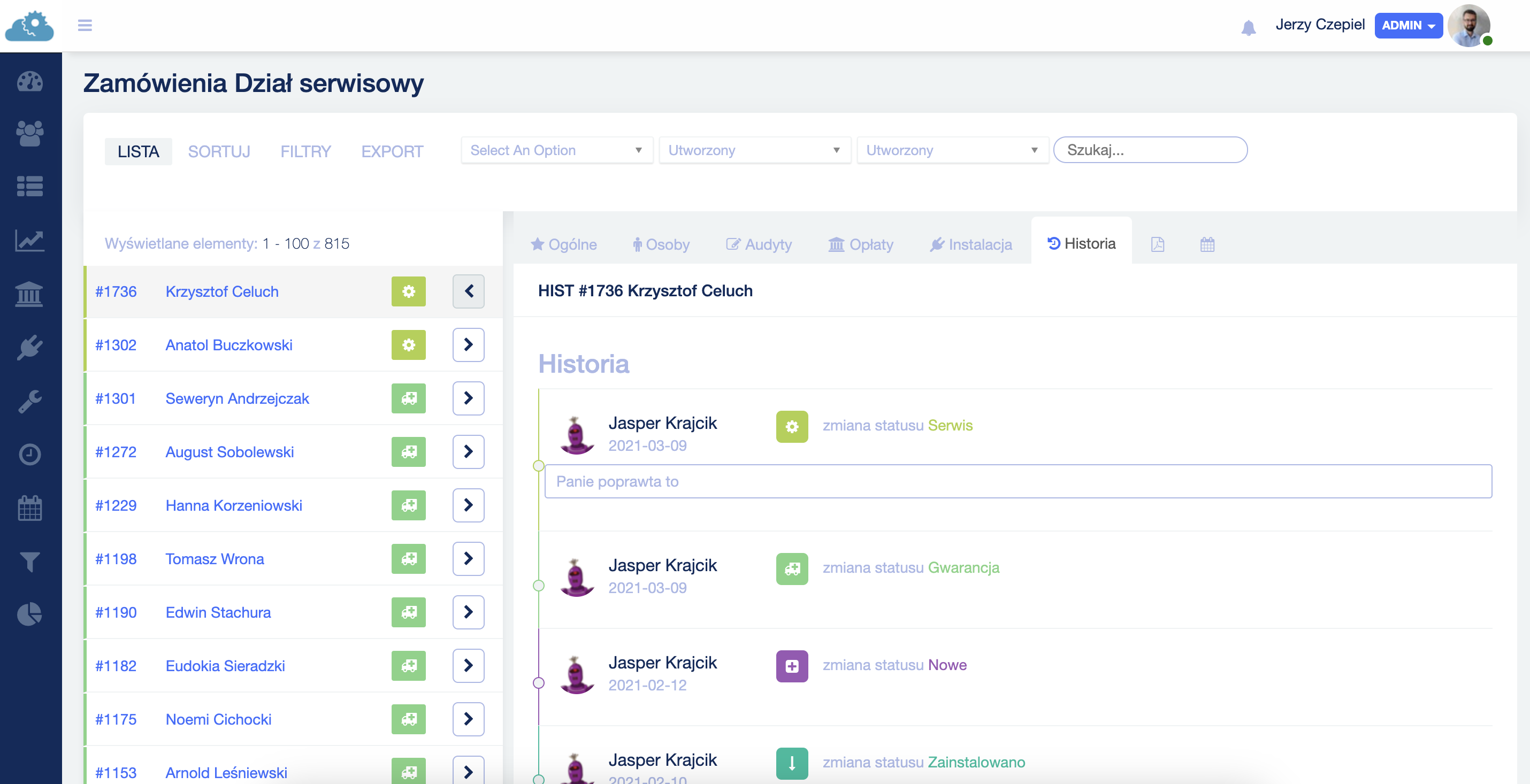Screen dimensions: 1530x784
Task: Click the LISTA button
Action: tap(139, 151)
